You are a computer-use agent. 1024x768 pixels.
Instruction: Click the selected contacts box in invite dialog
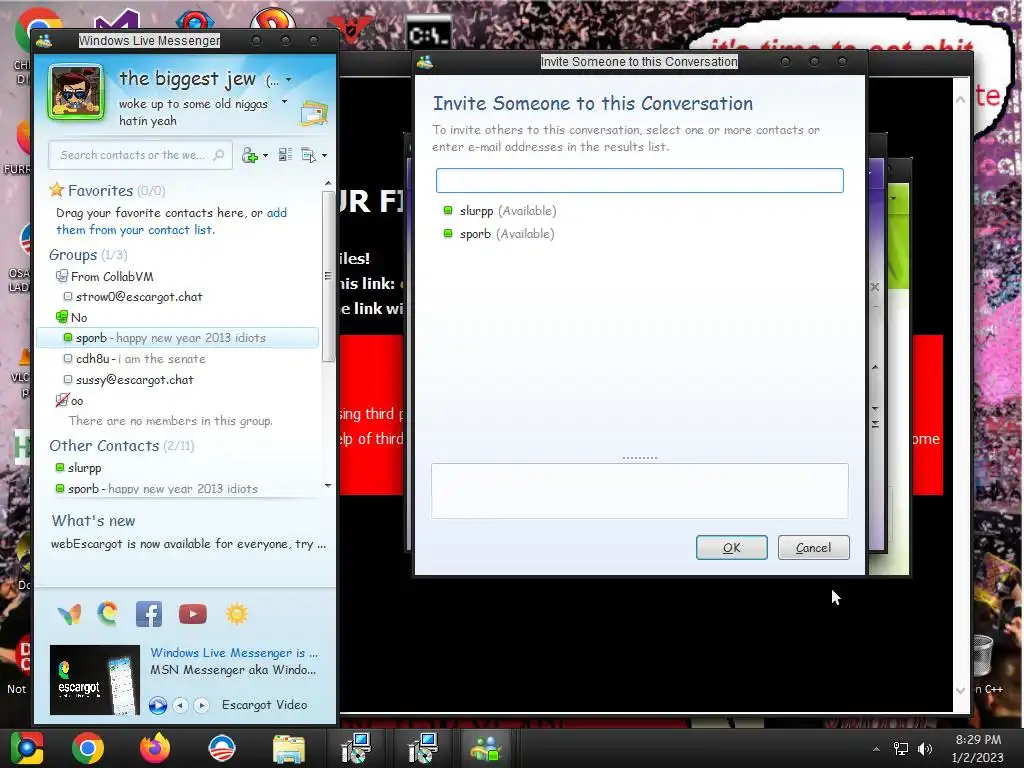coord(639,491)
